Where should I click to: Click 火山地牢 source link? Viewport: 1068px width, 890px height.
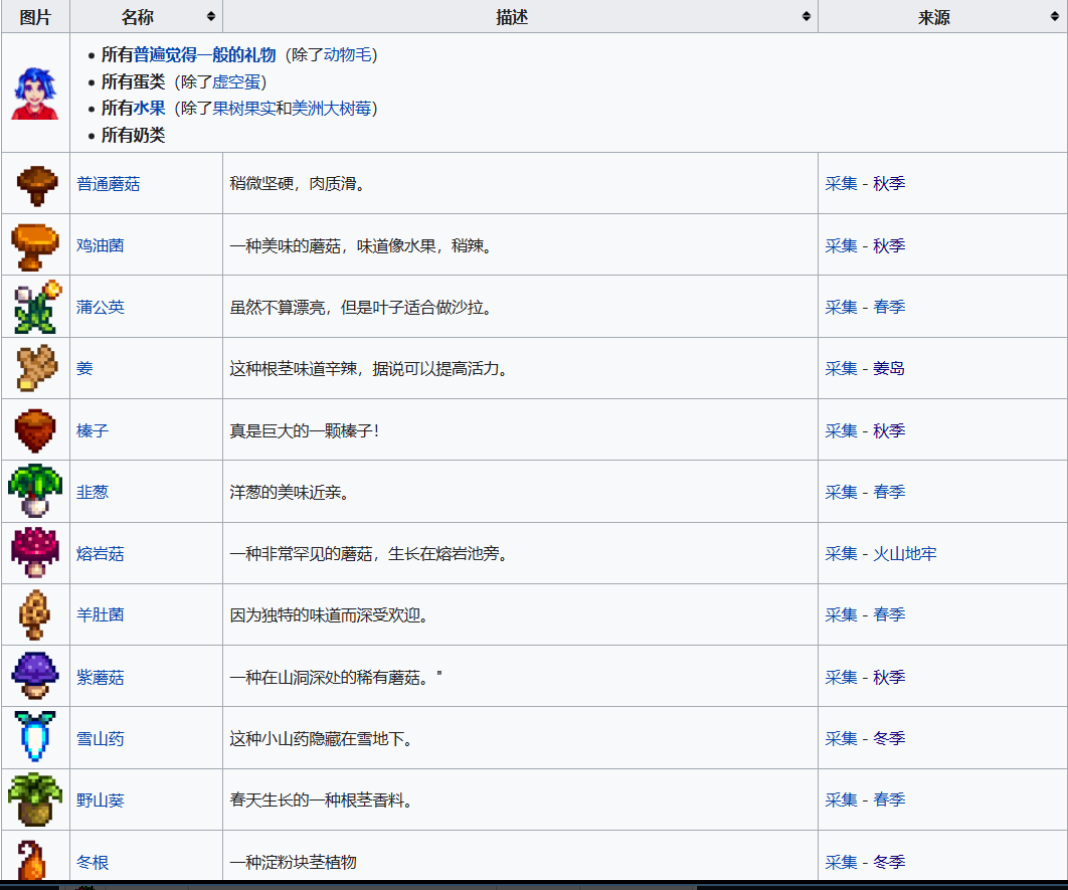pos(905,554)
